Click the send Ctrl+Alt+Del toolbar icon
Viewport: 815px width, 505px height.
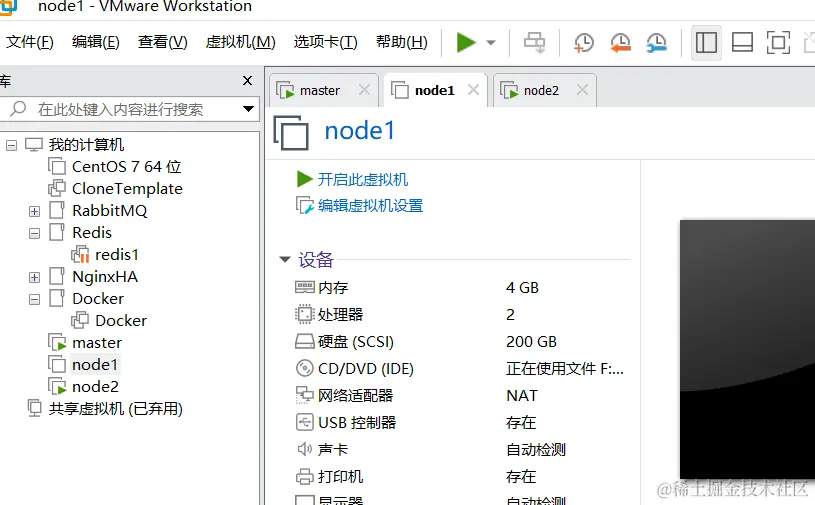coord(534,42)
